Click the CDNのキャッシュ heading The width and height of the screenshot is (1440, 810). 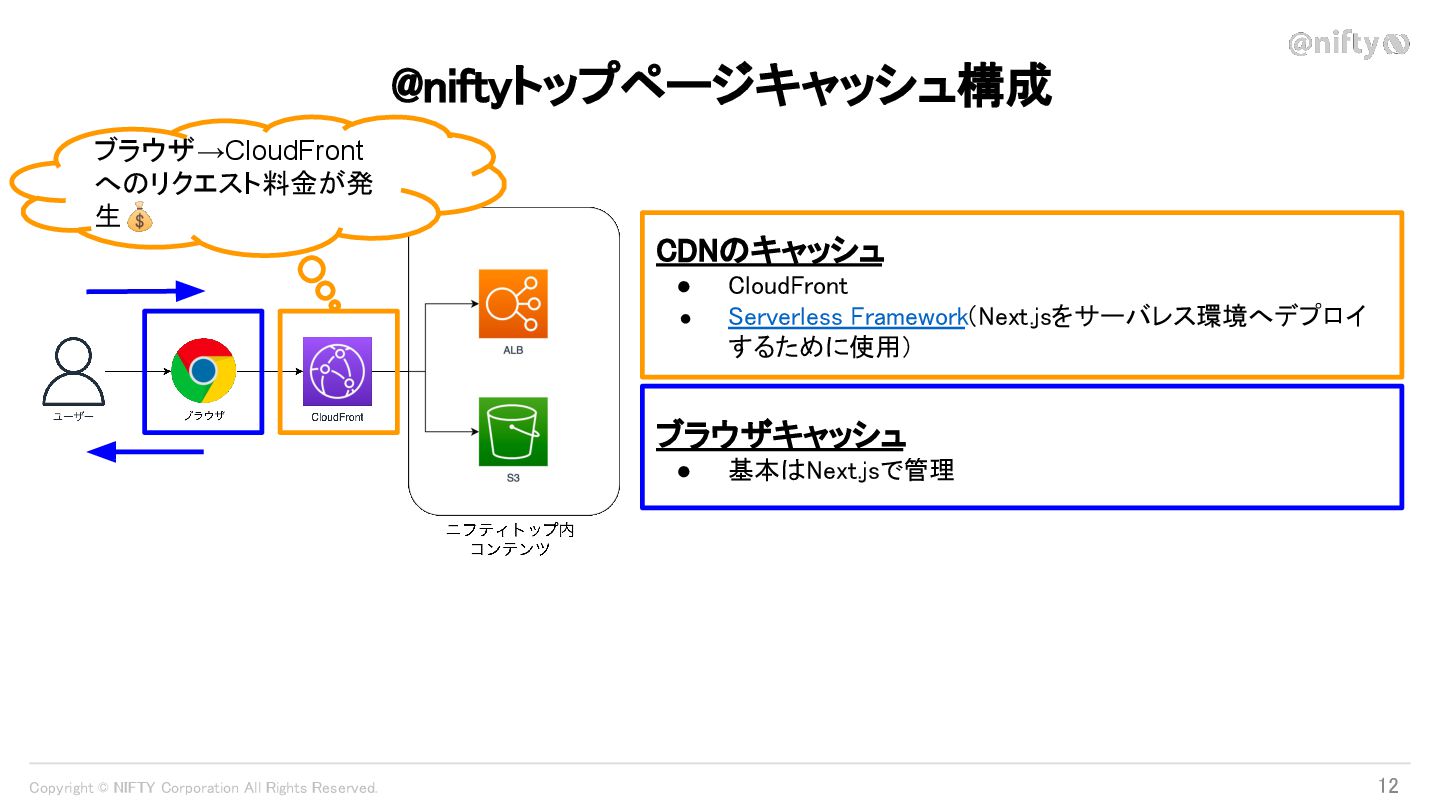point(769,251)
